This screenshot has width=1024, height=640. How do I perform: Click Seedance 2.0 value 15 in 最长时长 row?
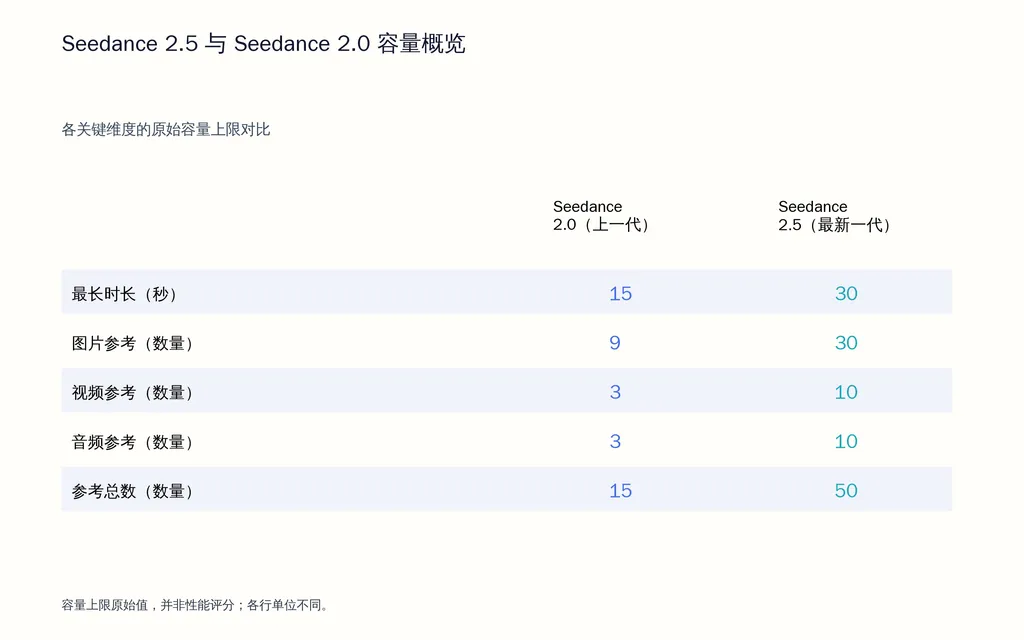click(x=620, y=293)
